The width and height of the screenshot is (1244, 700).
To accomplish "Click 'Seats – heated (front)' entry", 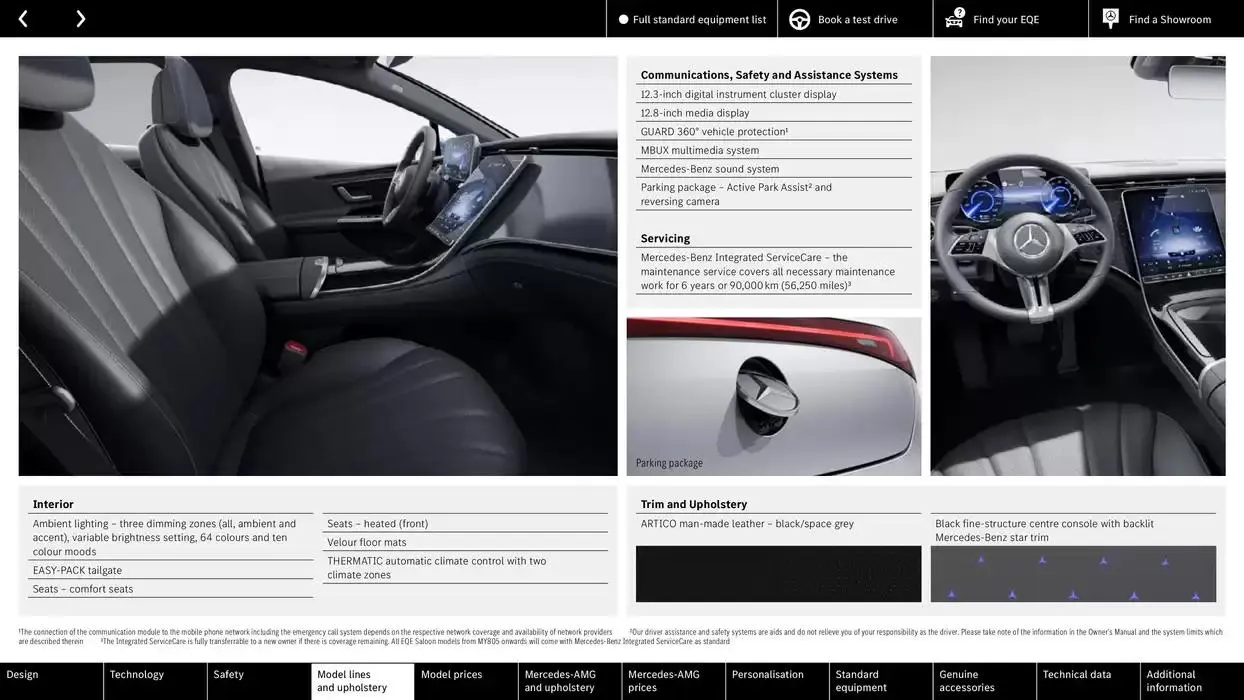I will tap(378, 524).
